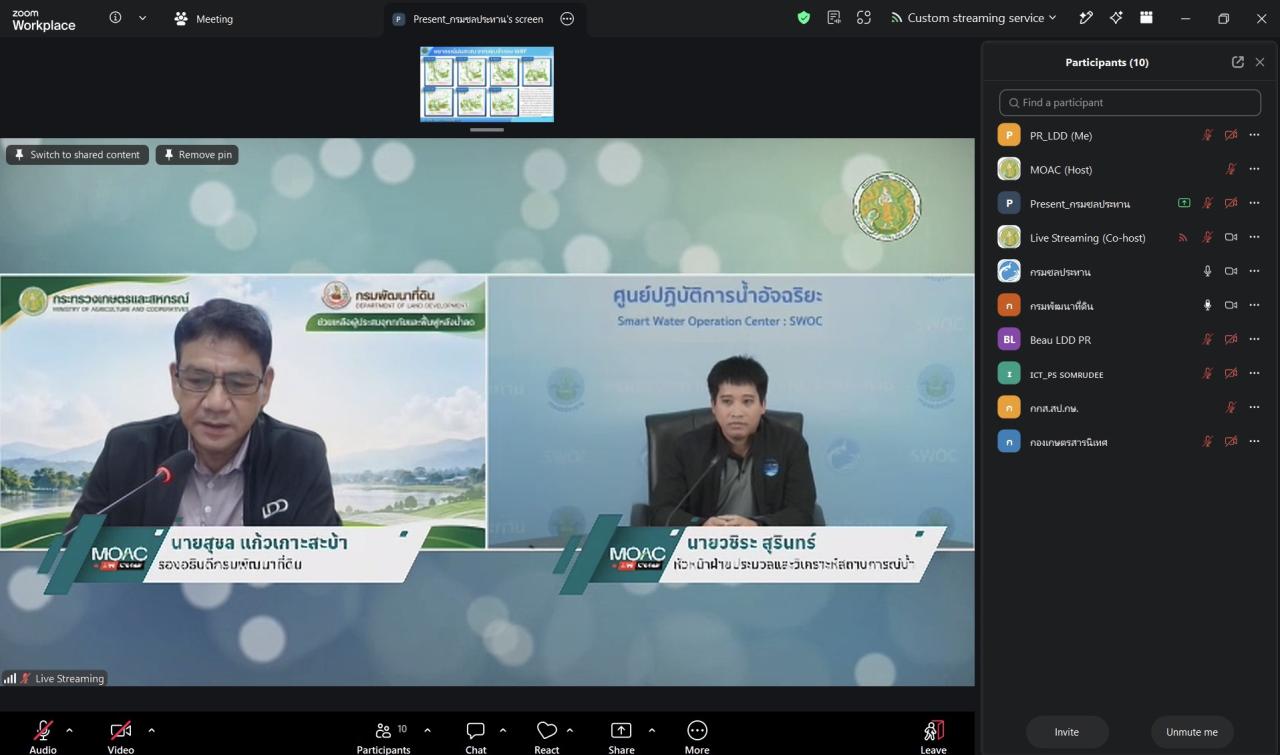Click the pop-out view icon in top bar
Screen dimensions: 1280x755
pyautogui.click(x=864, y=18)
